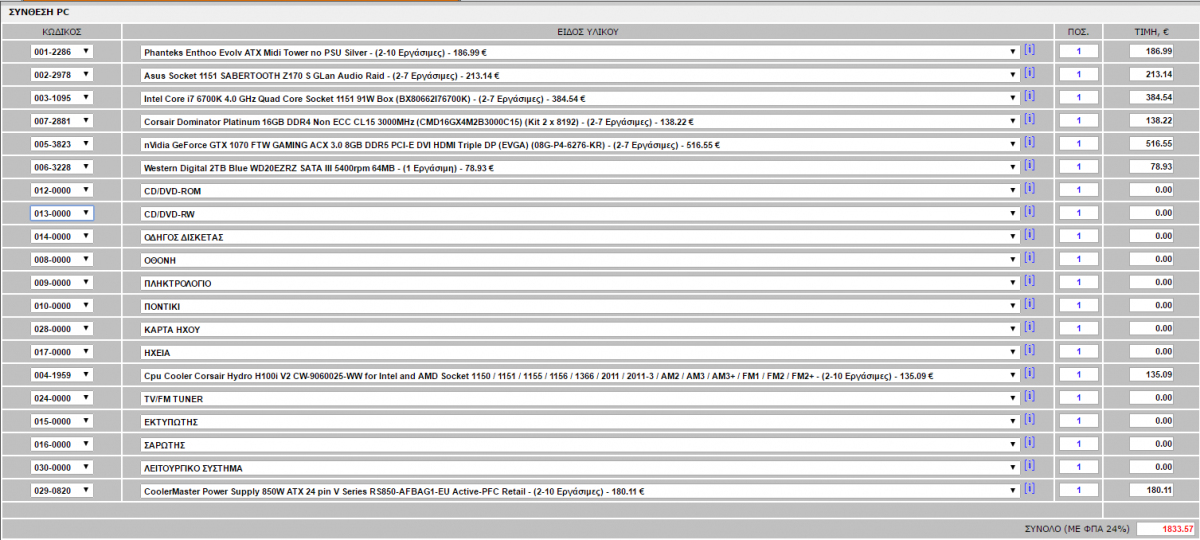Expand the Corsair Dominator Platinum RAM dropdown
Image resolution: width=1200 pixels, height=540 pixels.
pyautogui.click(x=580, y=121)
